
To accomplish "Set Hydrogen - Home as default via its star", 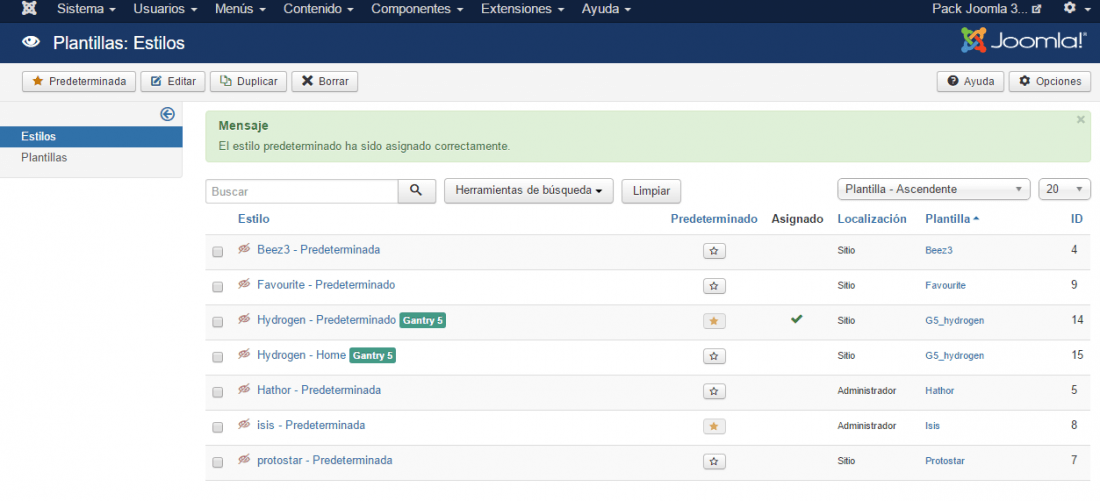I will pyautogui.click(x=714, y=356).
